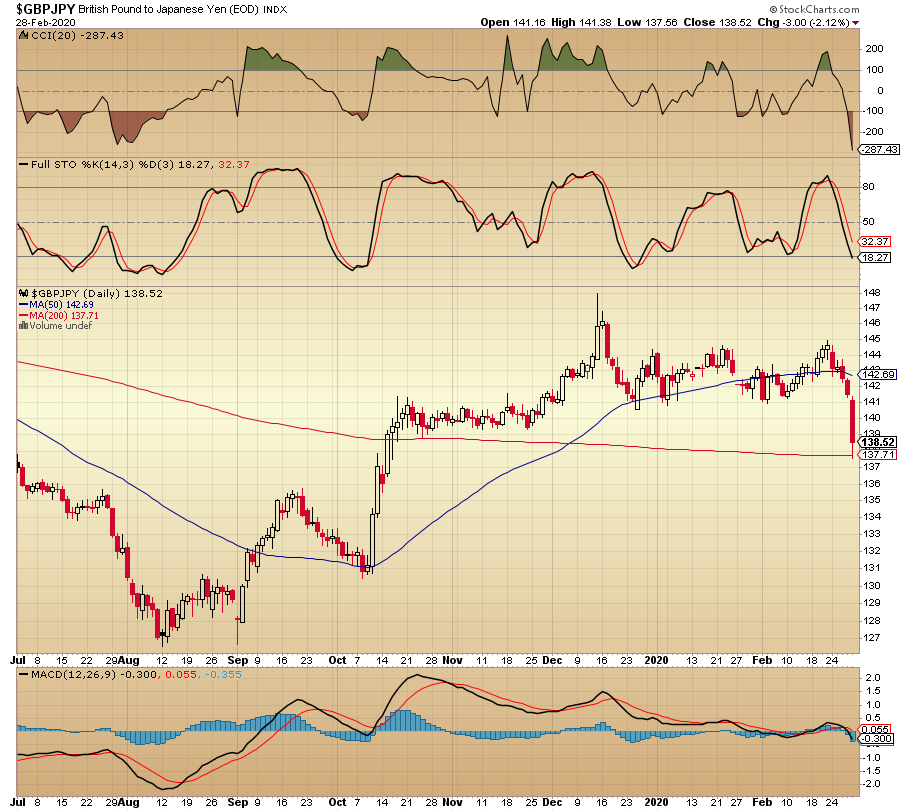Click the red down-arrow after Chg value

point(855,23)
